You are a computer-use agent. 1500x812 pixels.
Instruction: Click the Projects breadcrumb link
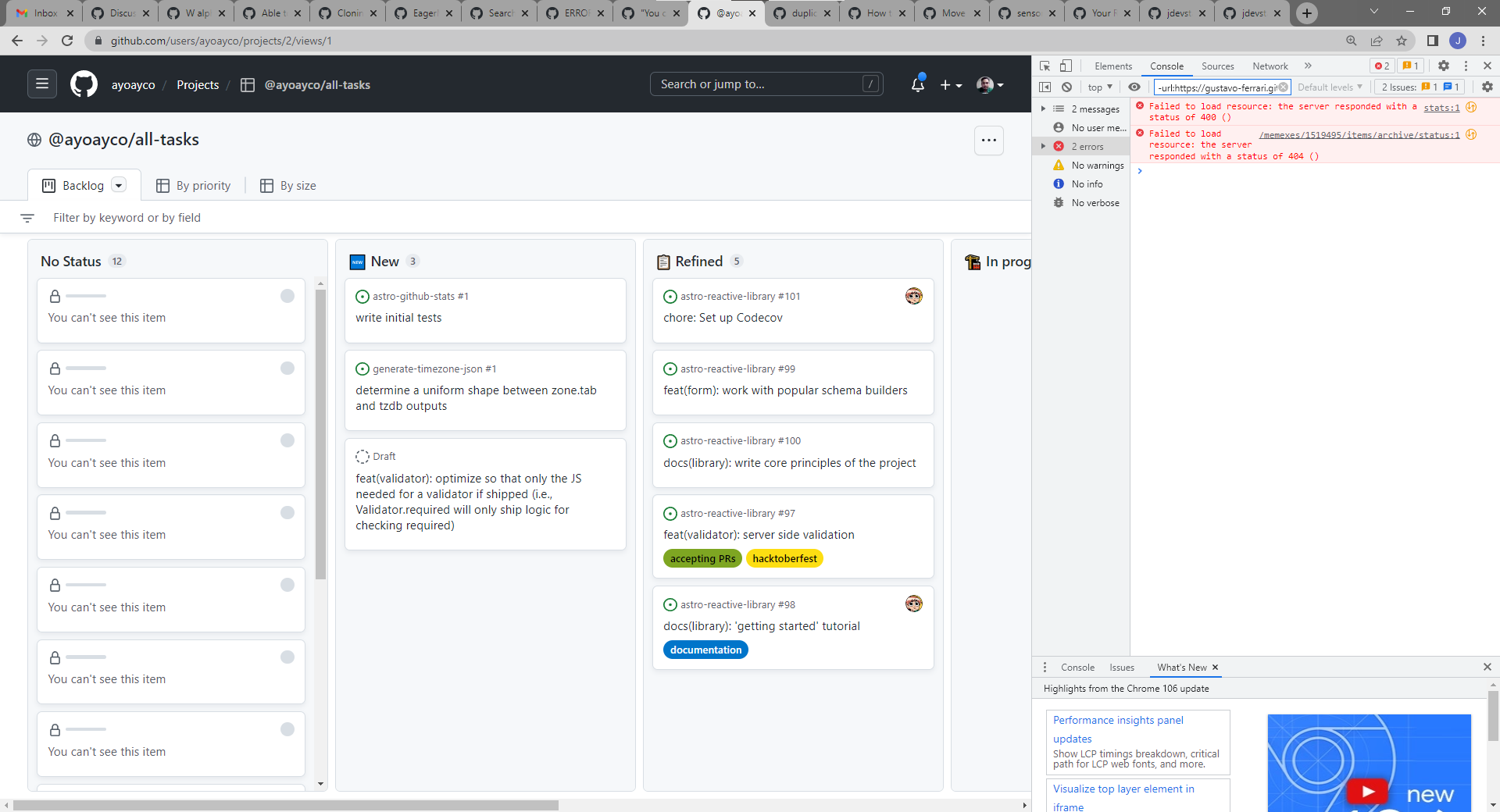tap(198, 85)
